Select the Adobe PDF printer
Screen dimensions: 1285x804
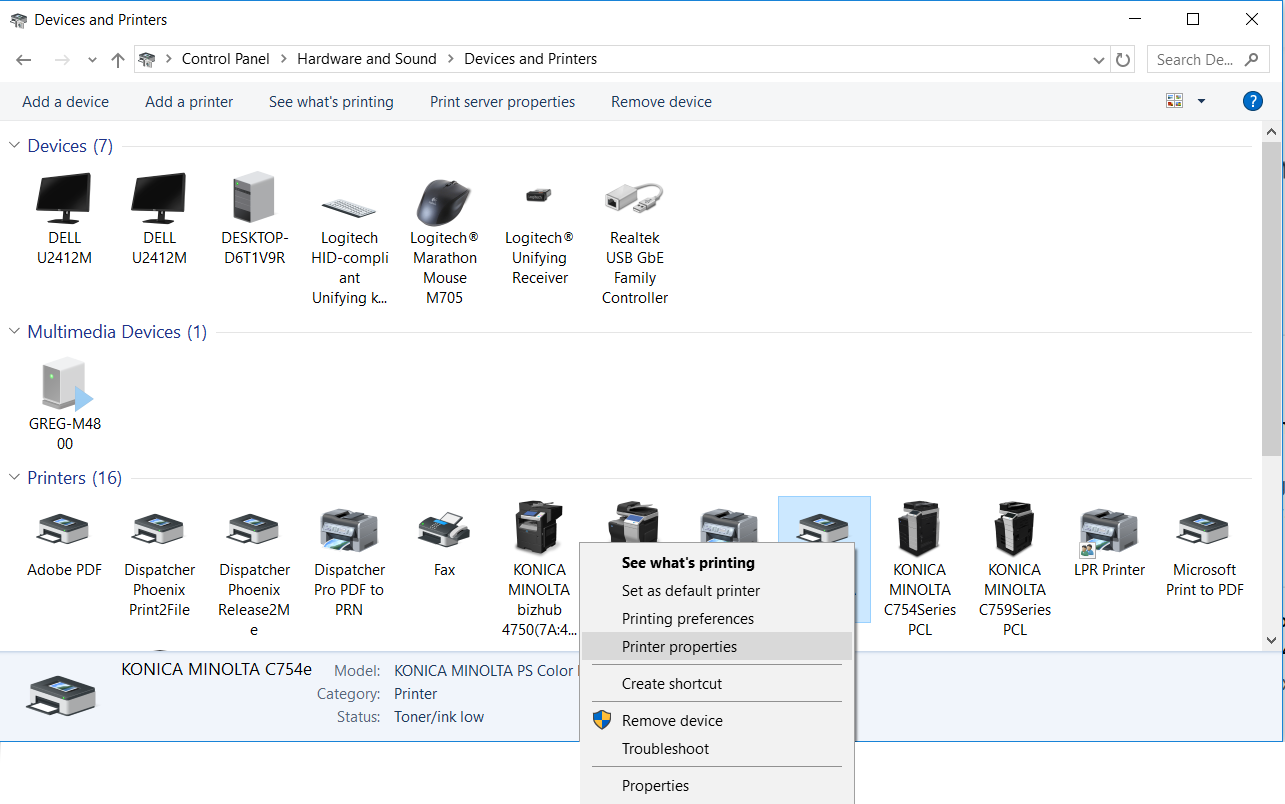click(x=64, y=528)
